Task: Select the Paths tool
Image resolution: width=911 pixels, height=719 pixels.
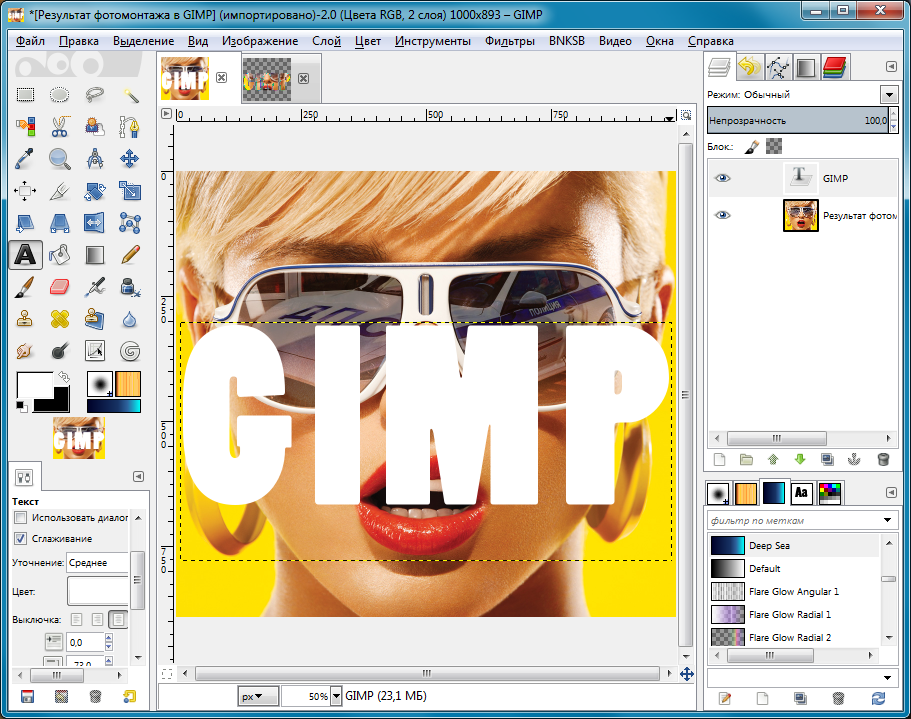Action: click(x=130, y=127)
